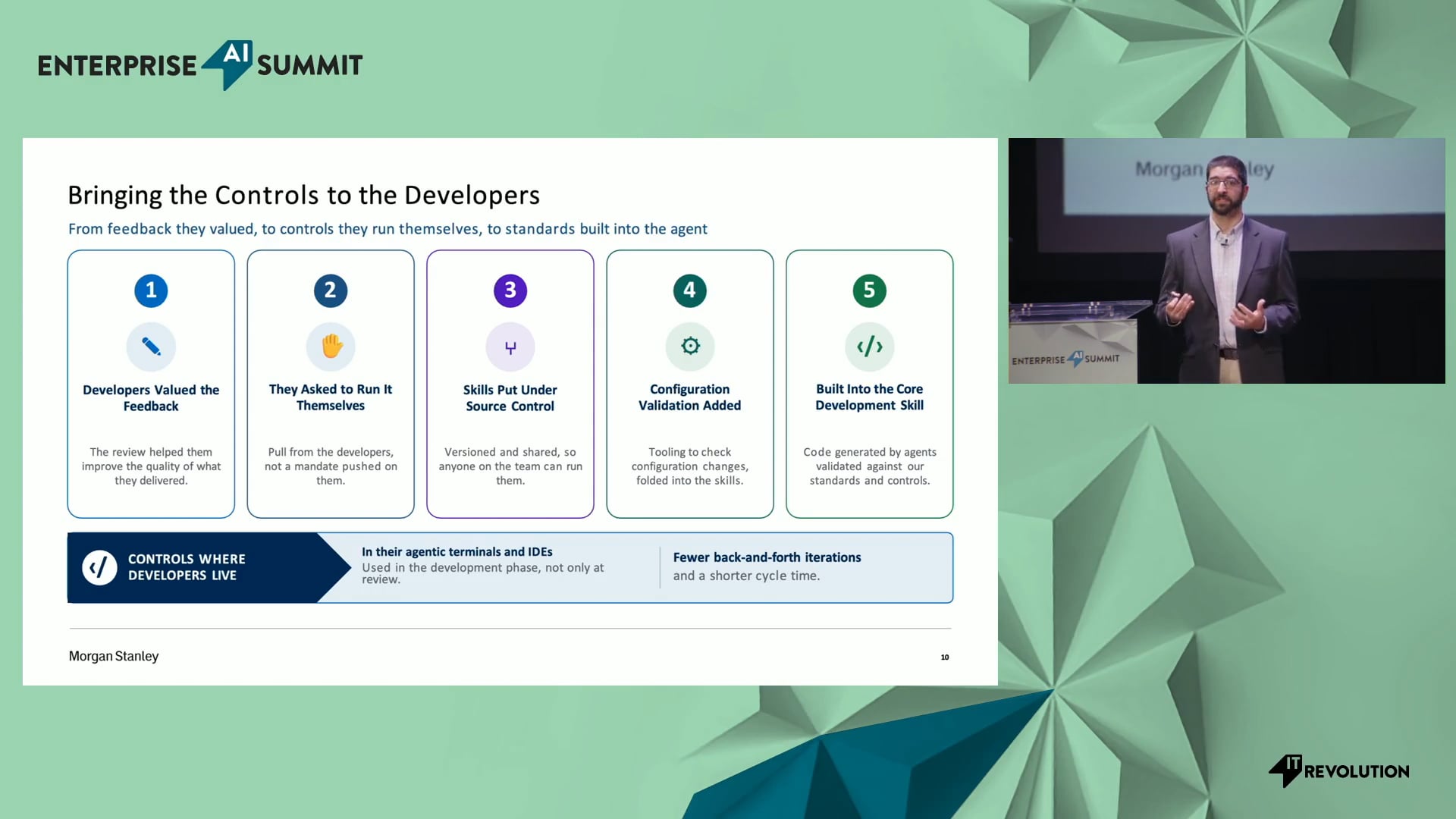1456x819 pixels.
Task: Click the speaker video thumbnail
Action: click(1226, 260)
